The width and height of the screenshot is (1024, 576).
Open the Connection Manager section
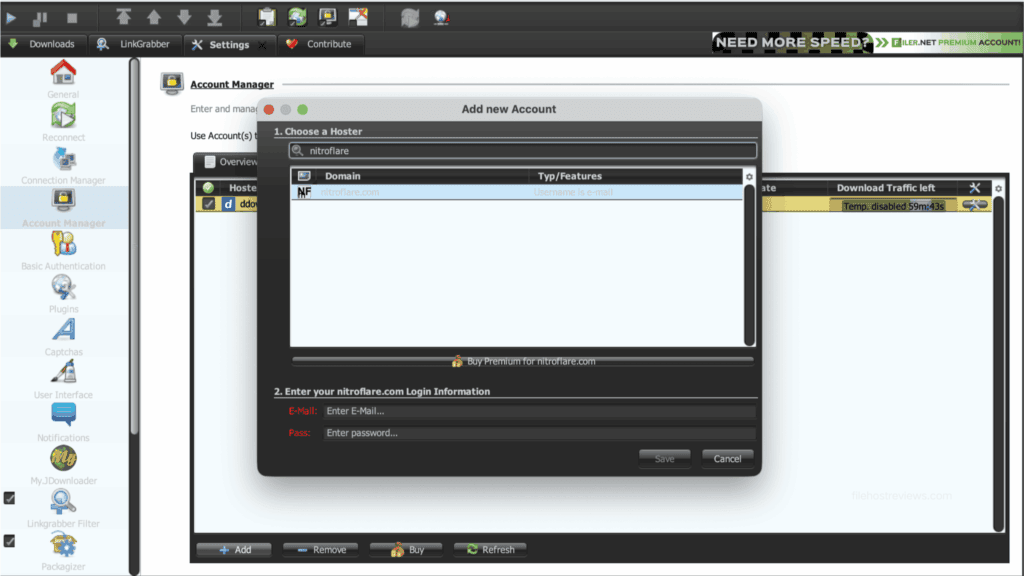tap(63, 165)
